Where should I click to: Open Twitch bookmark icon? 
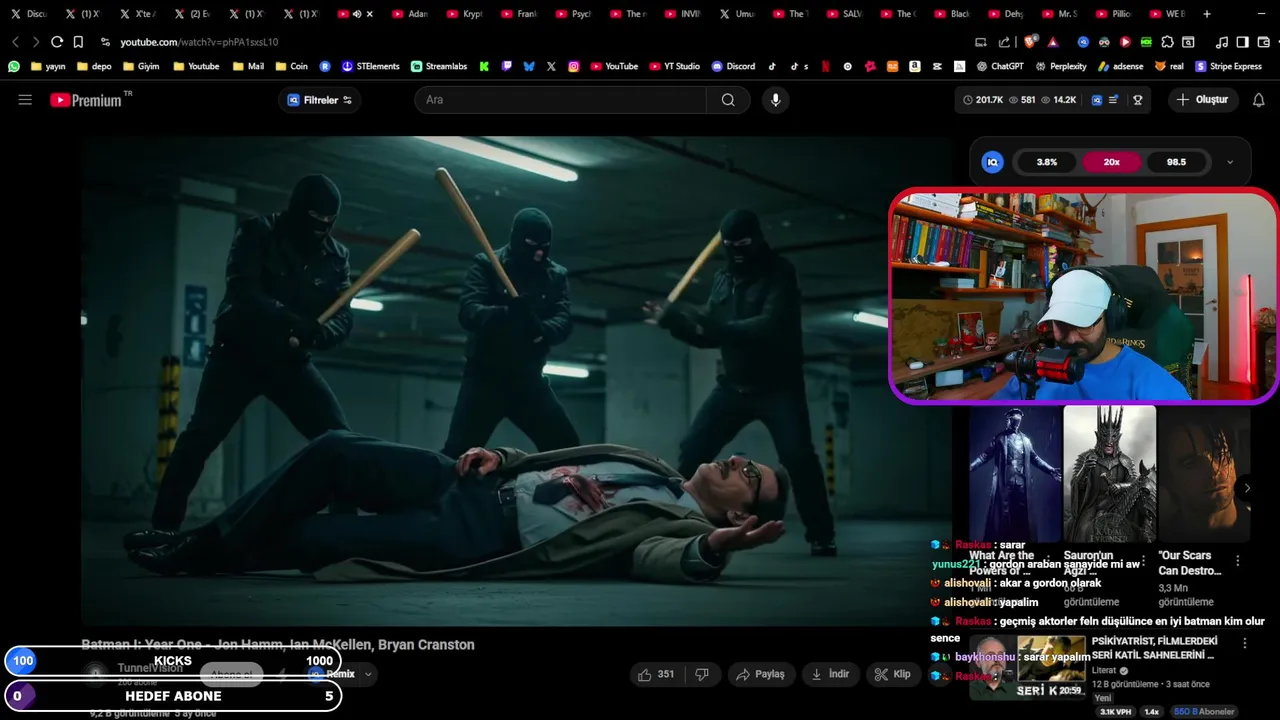click(x=507, y=66)
